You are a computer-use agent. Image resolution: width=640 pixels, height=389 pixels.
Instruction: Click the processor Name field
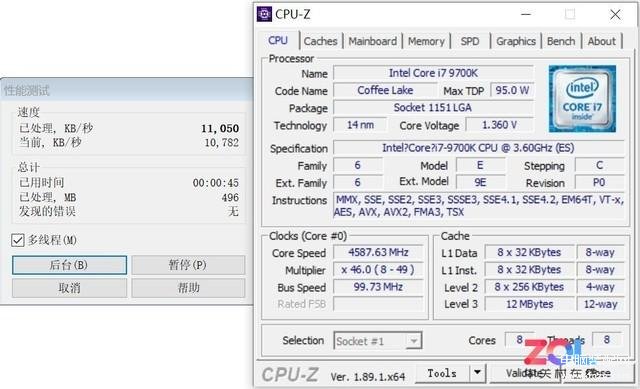pos(433,73)
